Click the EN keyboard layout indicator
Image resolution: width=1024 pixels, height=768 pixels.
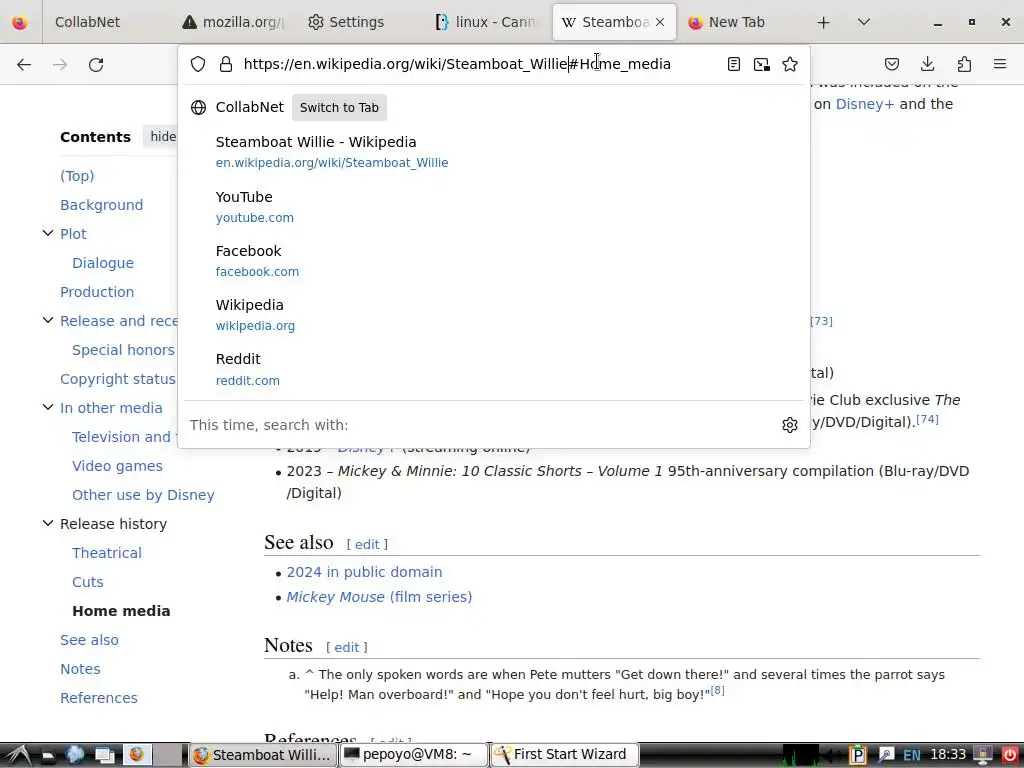click(912, 756)
